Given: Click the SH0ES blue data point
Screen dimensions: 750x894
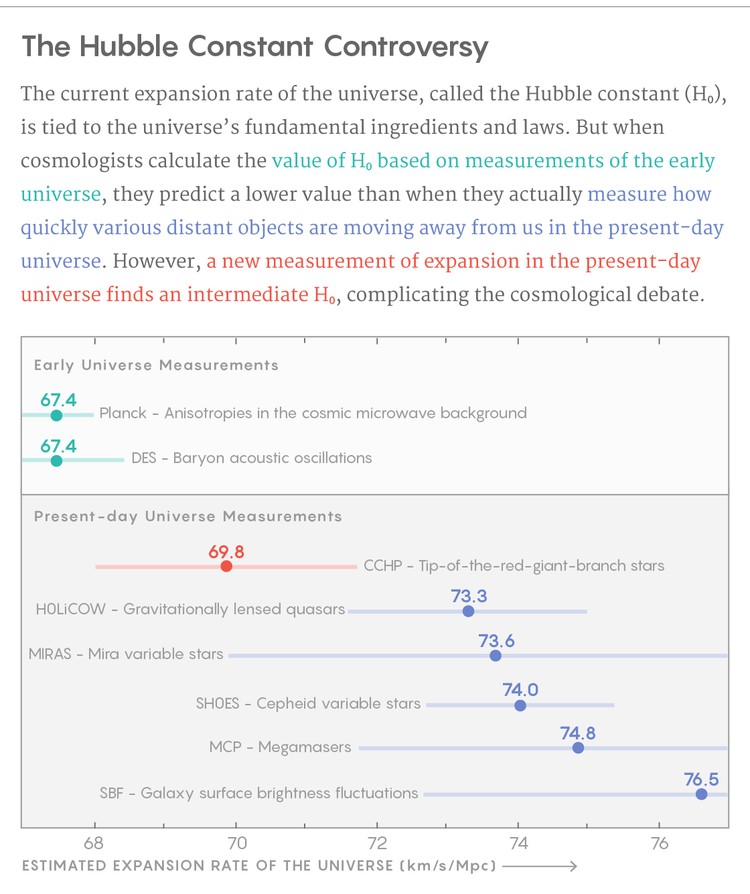Looking at the screenshot, I should coord(520,705).
